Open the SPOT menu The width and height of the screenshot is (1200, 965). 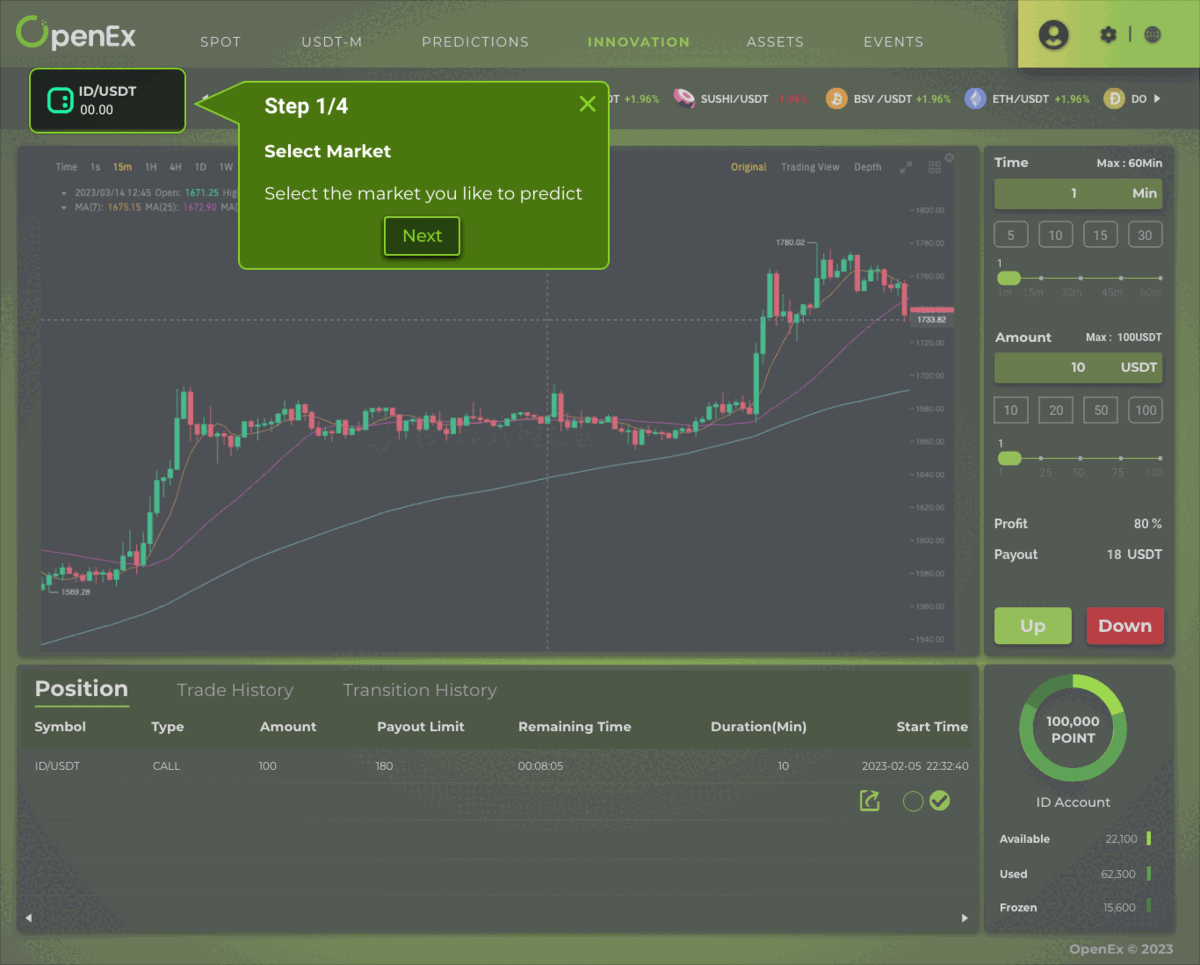[220, 42]
